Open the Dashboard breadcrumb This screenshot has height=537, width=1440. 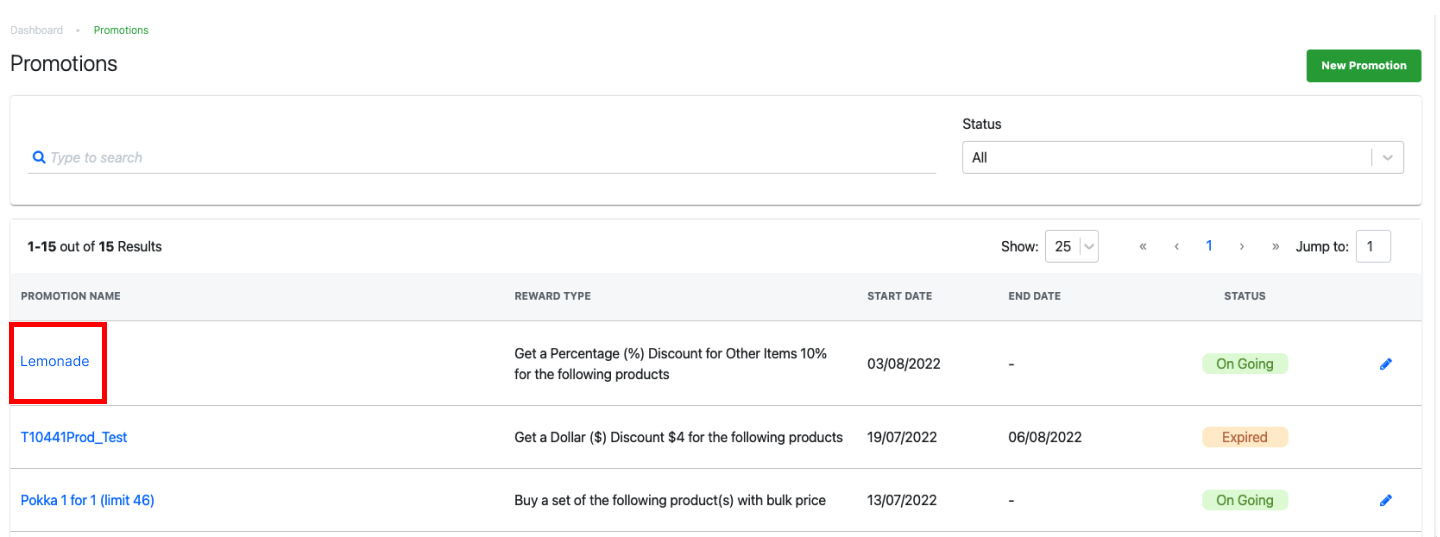(36, 30)
